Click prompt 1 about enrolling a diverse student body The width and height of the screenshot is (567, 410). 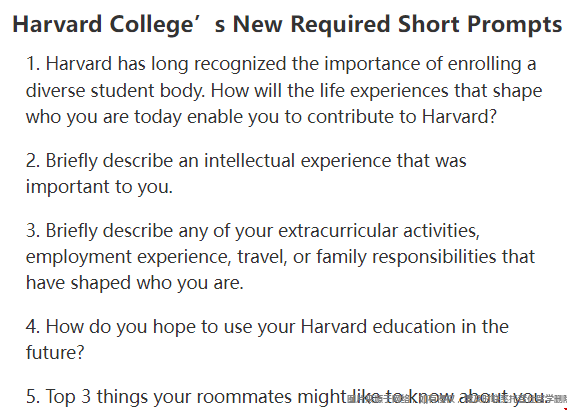point(284,90)
